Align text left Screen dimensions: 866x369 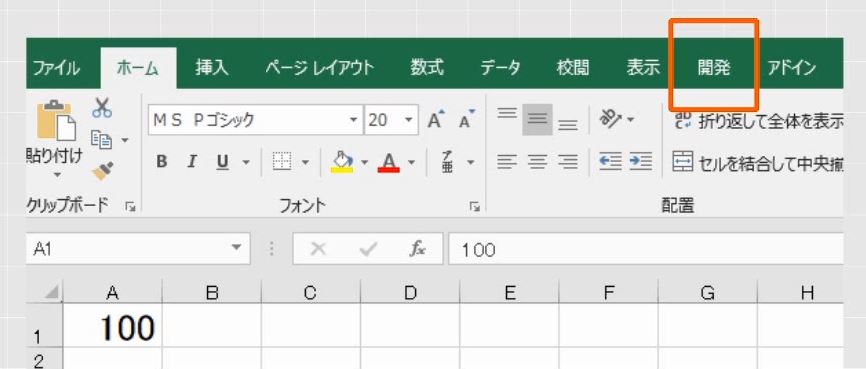[x=506, y=162]
